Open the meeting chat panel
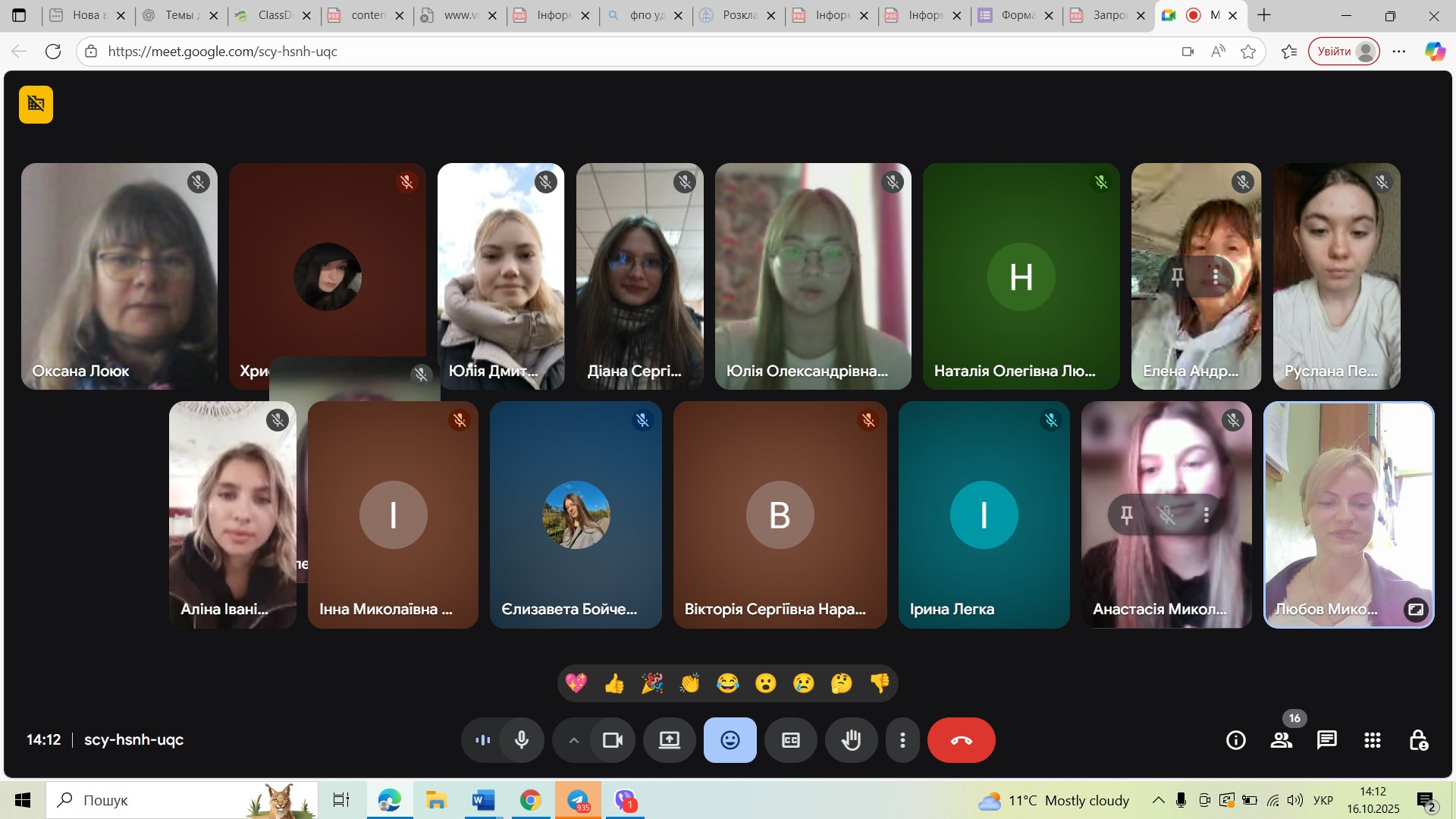Viewport: 1456px width, 819px height. coord(1326,740)
